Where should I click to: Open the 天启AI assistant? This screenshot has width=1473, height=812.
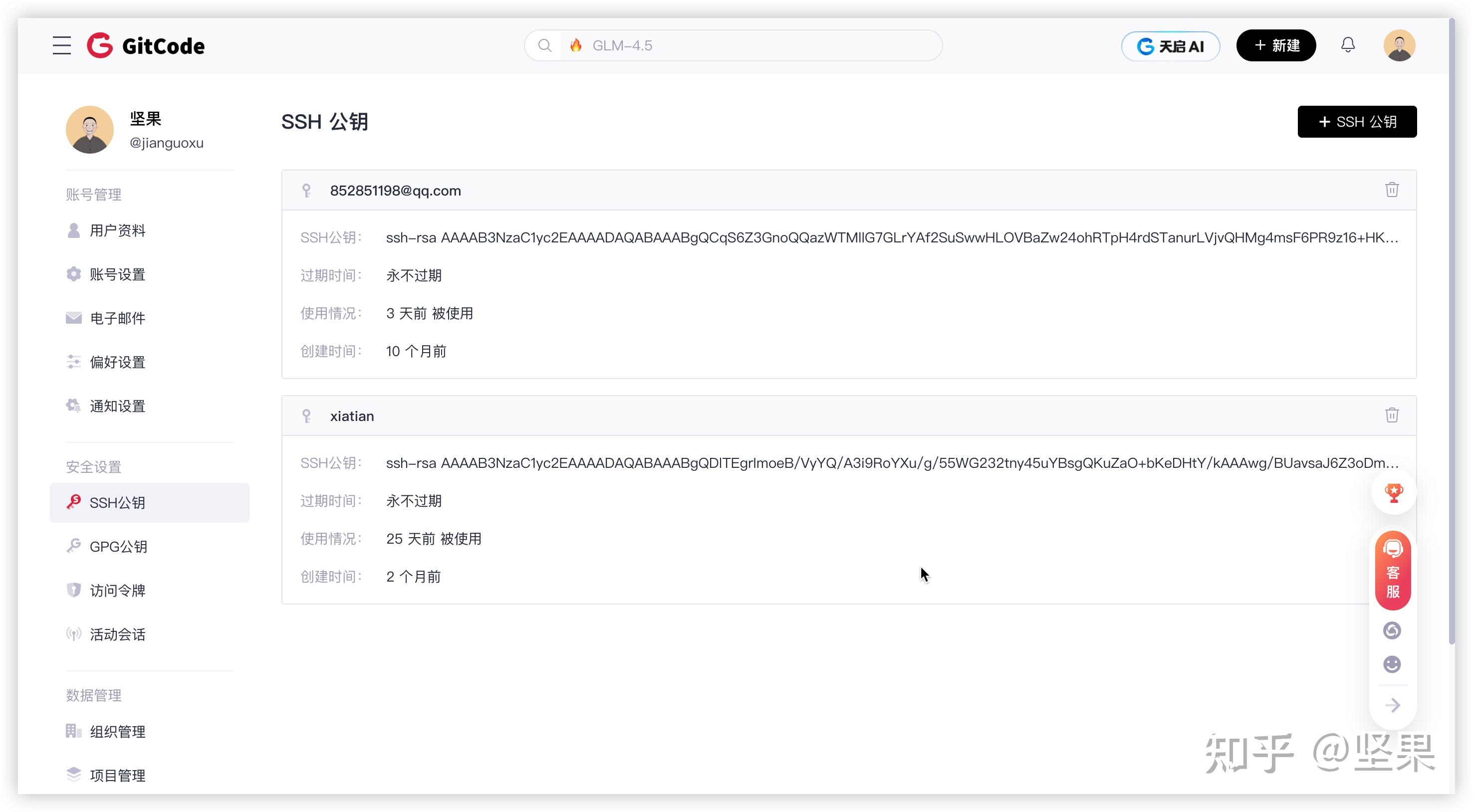[1170, 46]
